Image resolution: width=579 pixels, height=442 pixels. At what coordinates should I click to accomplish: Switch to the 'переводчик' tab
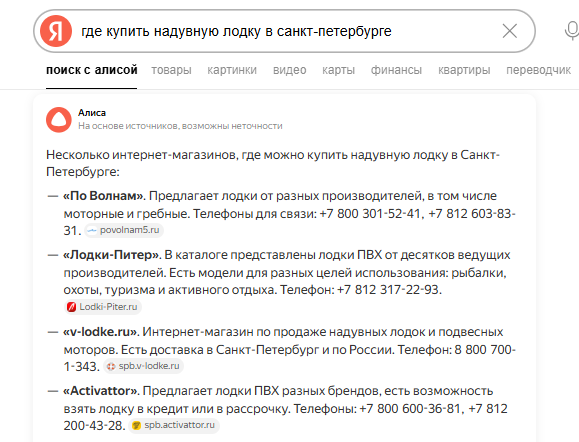538,70
